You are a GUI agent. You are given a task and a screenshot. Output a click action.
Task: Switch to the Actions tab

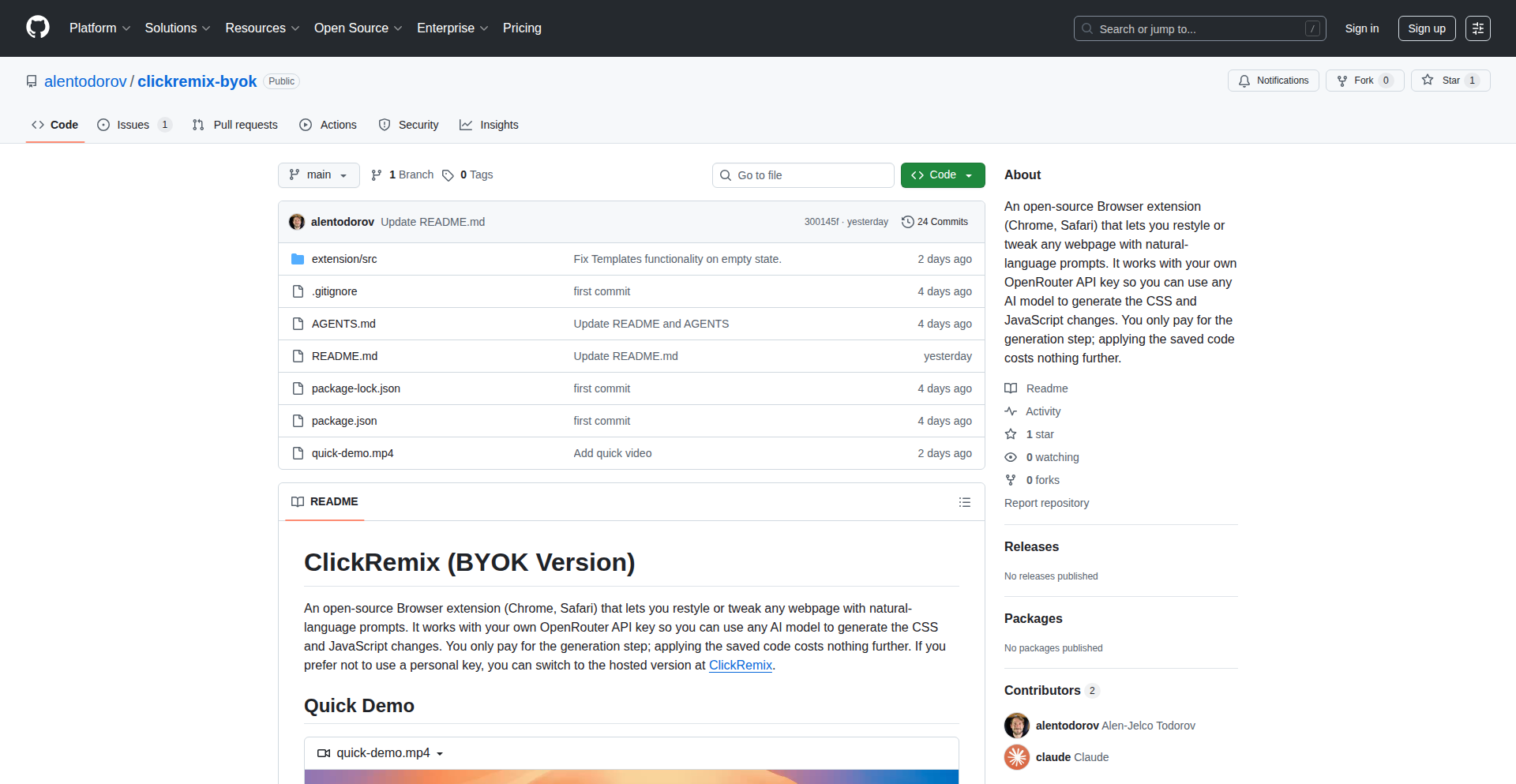(x=328, y=125)
